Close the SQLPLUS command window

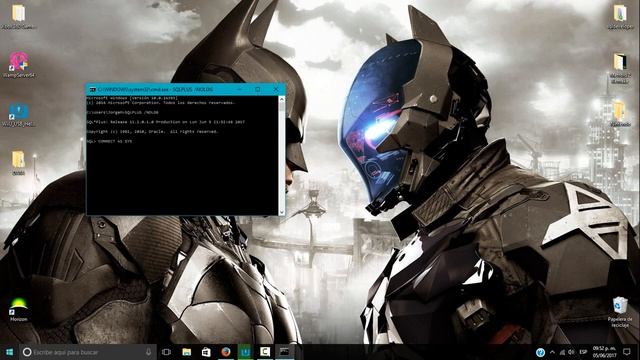coord(276,89)
